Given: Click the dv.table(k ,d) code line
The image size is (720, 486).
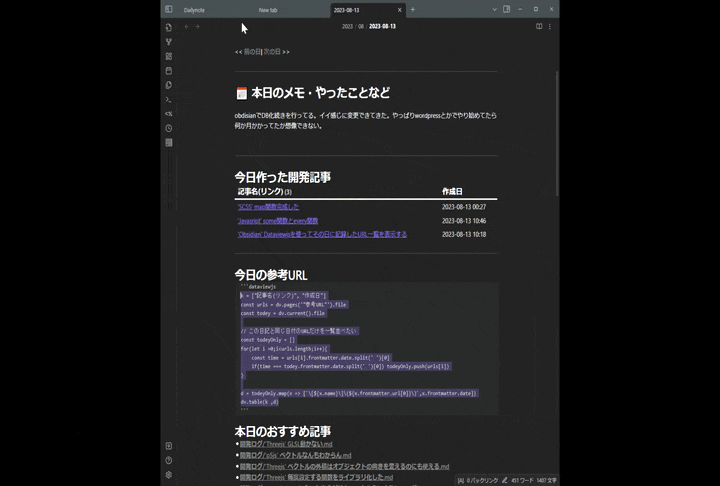Looking at the screenshot, I should click(259, 402).
